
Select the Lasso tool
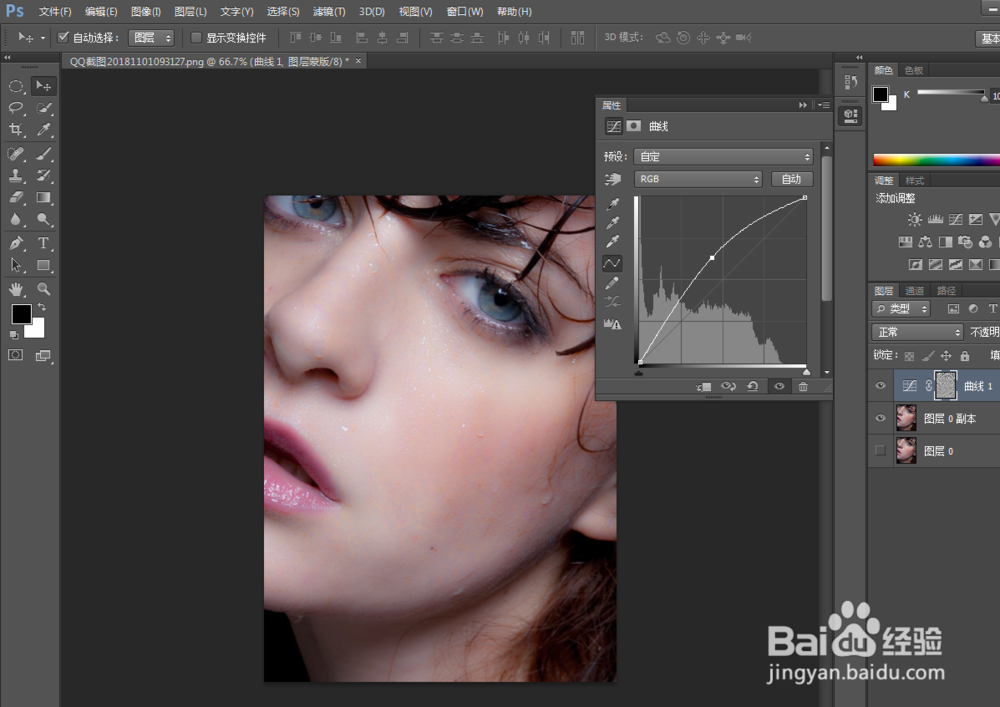click(x=16, y=108)
